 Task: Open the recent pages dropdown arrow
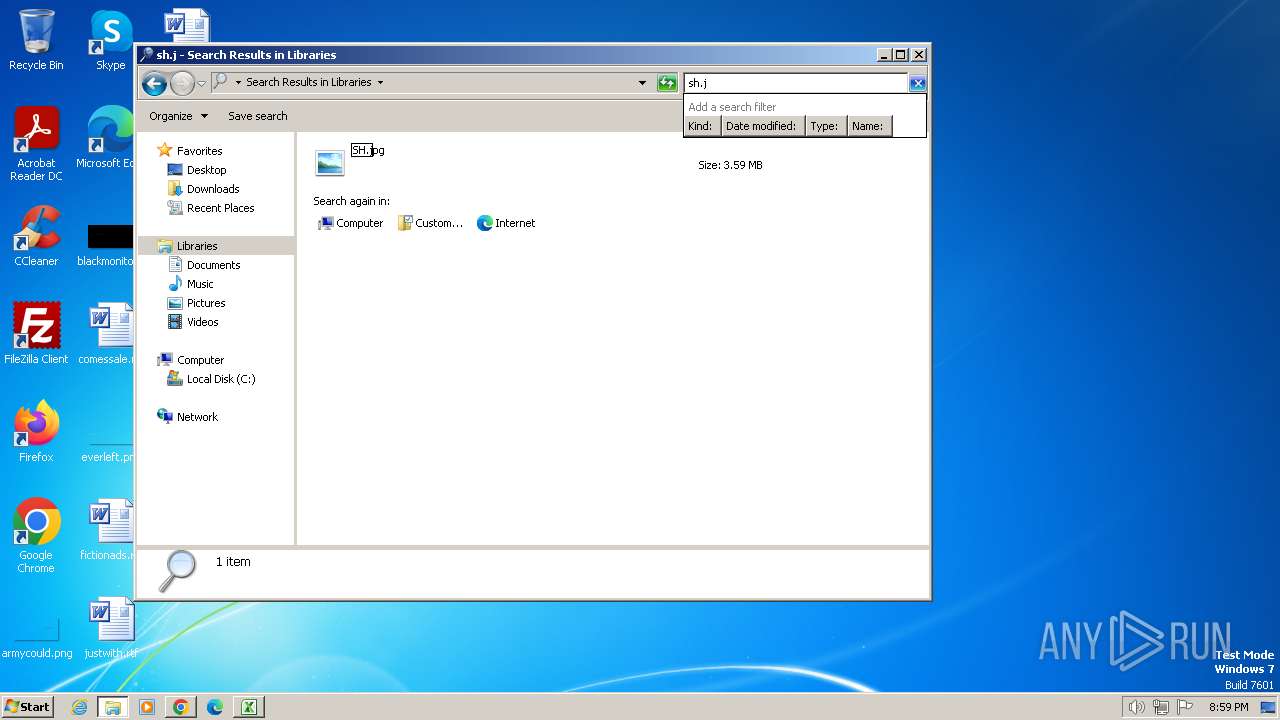201,83
